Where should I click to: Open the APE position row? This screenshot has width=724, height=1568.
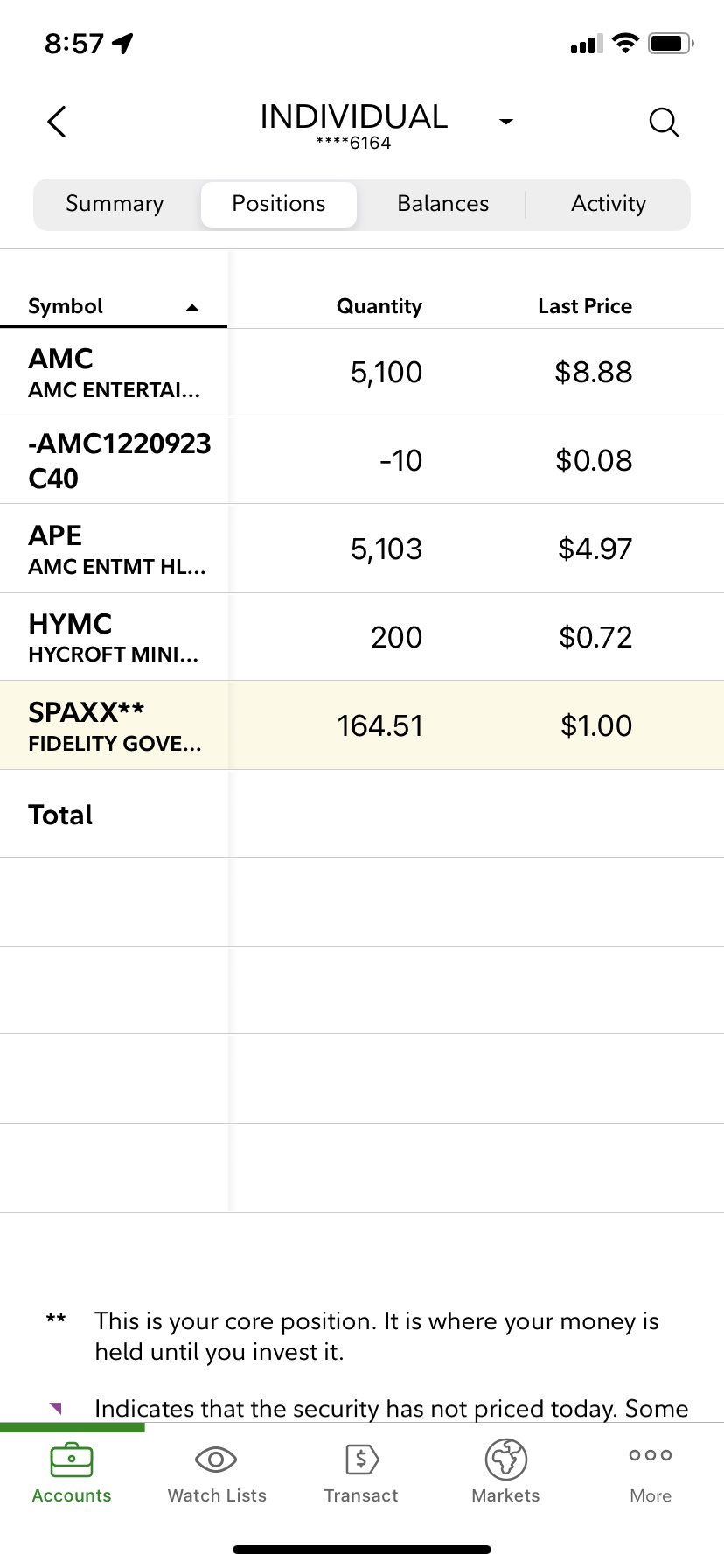362,549
